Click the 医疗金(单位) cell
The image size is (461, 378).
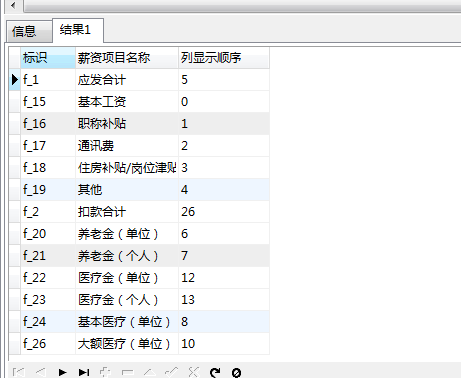127,278
